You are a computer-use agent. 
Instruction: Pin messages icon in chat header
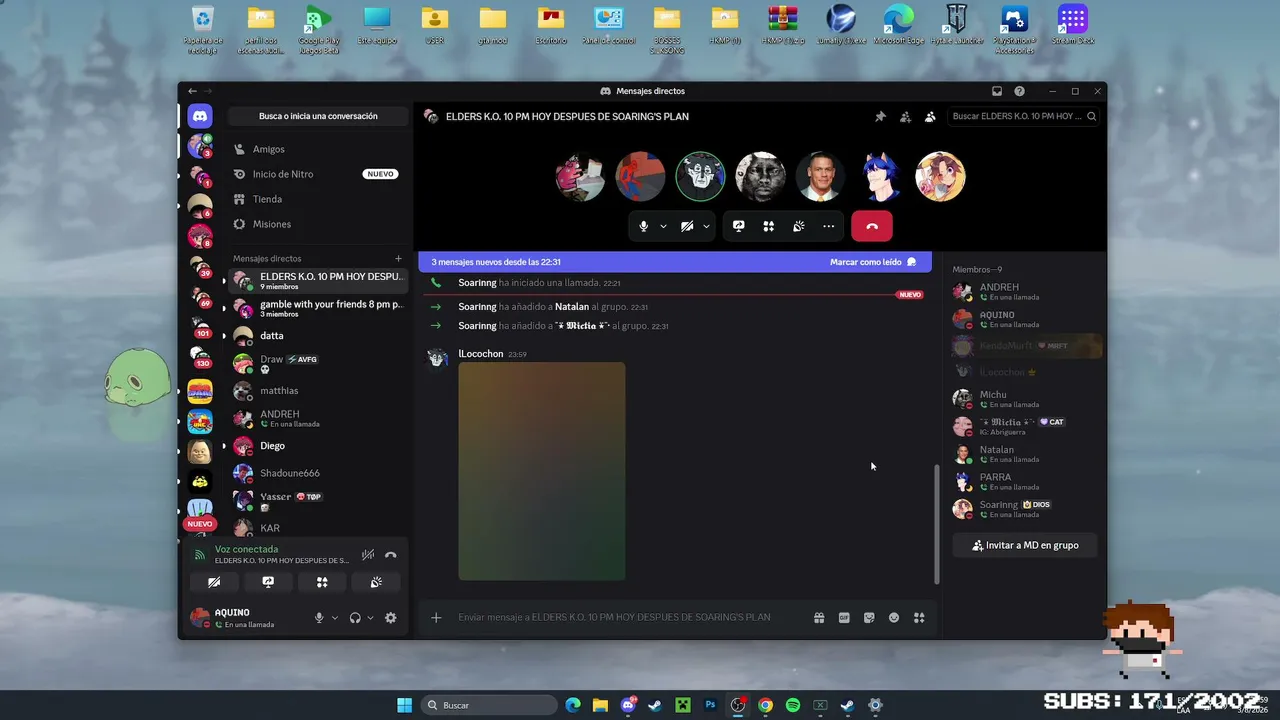(880, 117)
